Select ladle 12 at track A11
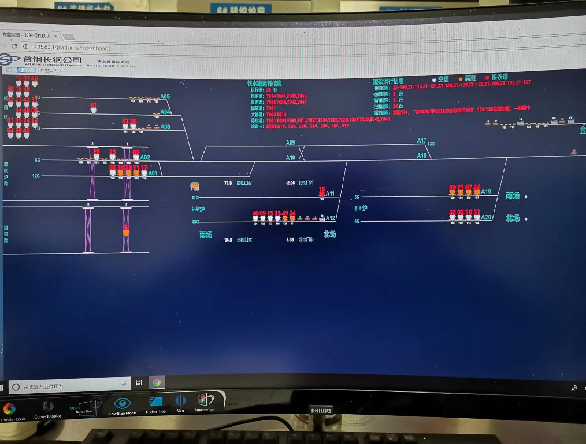Screen dimensions: 586x444 coord(322,192)
